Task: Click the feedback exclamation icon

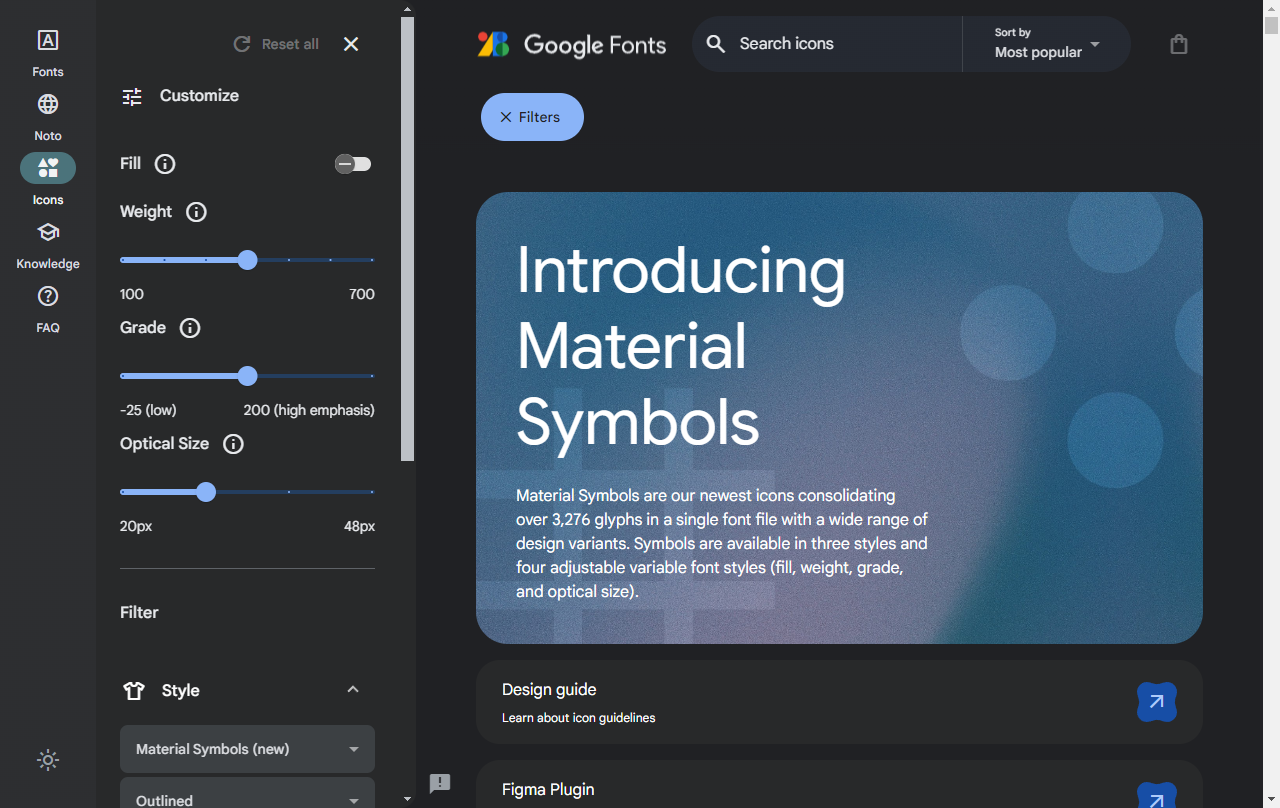Action: pos(440,783)
